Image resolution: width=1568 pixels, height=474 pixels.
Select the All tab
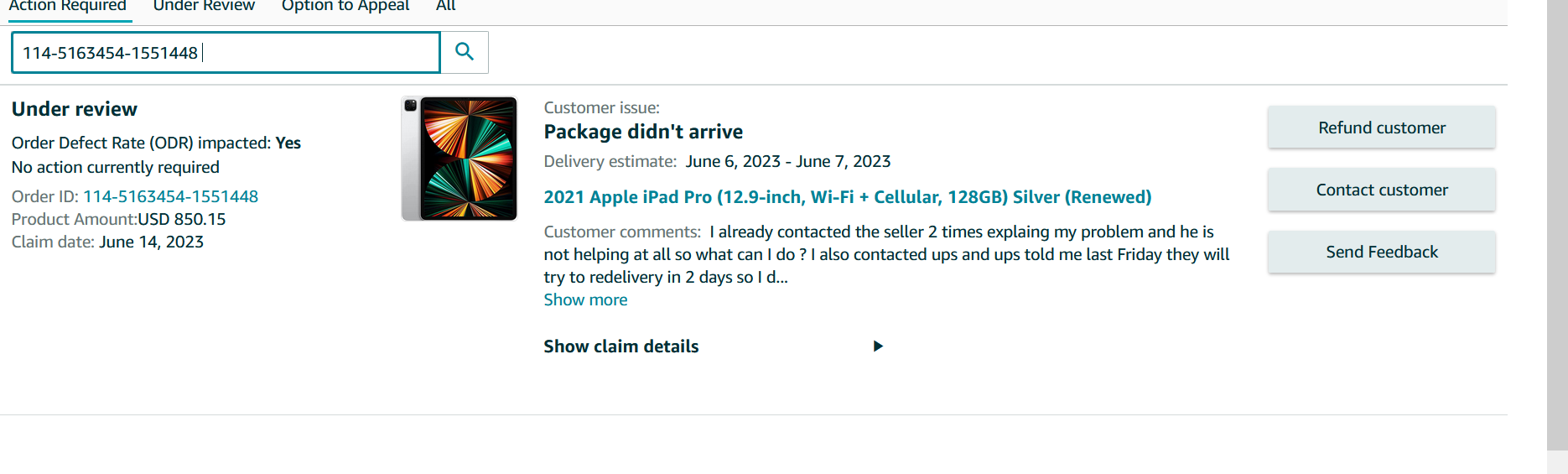click(446, 7)
